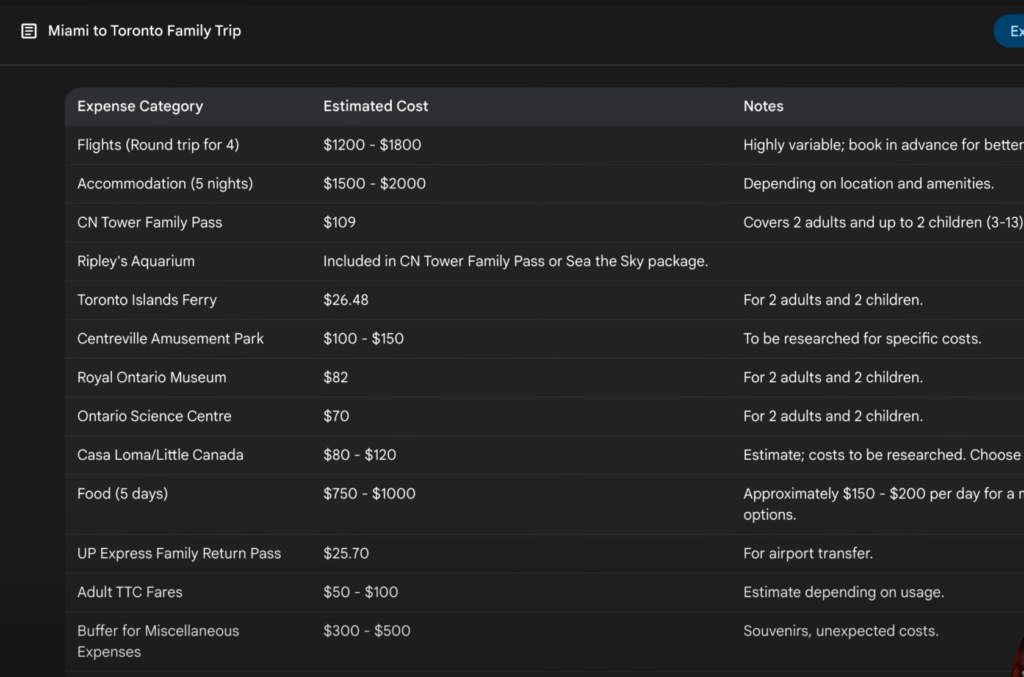
Task: Click the Notes column header
Action: [x=763, y=106]
